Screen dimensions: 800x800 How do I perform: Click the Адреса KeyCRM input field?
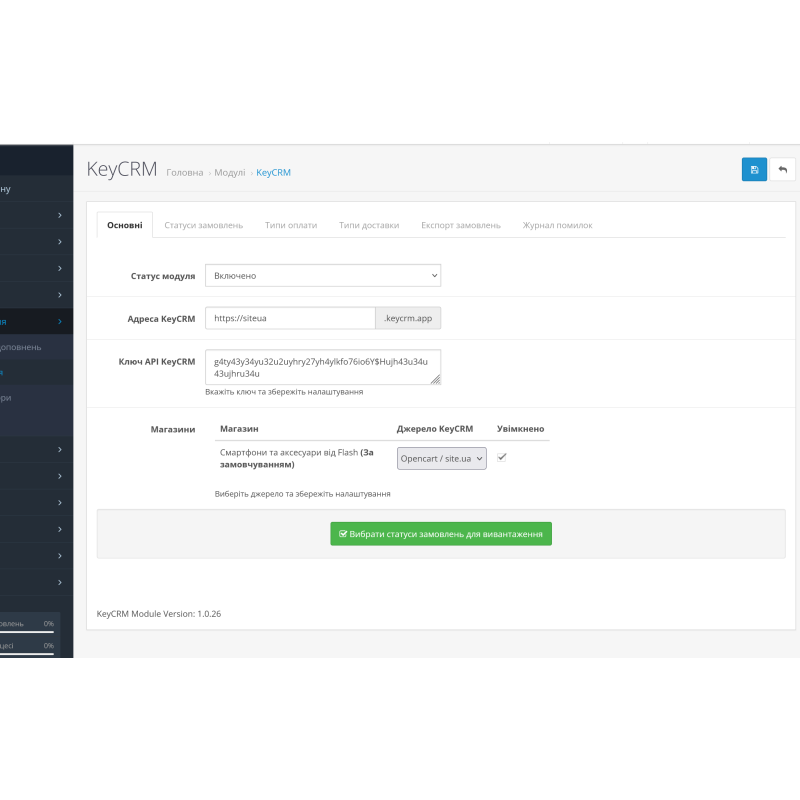point(290,318)
